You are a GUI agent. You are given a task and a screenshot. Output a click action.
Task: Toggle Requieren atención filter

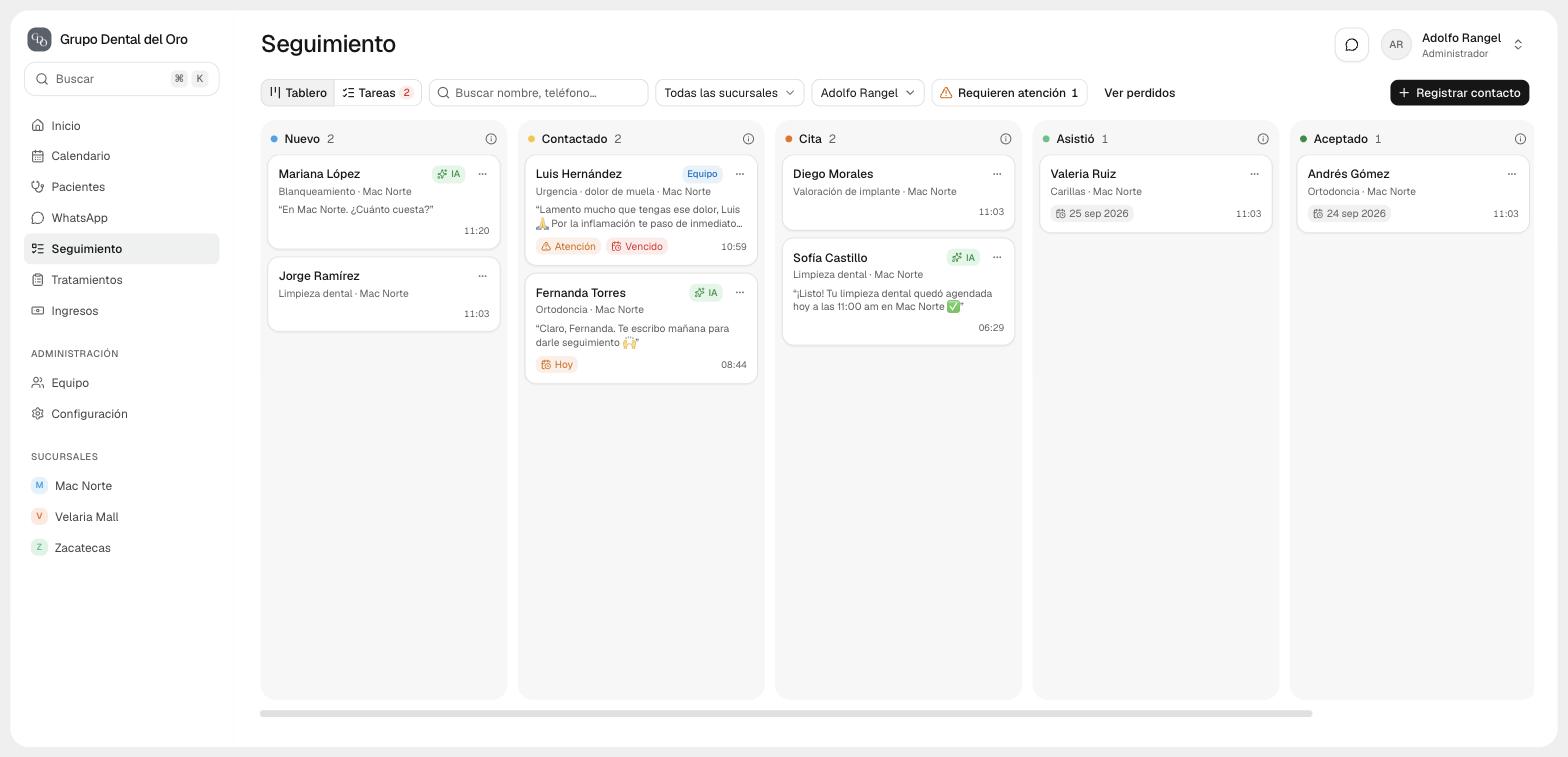1009,93
